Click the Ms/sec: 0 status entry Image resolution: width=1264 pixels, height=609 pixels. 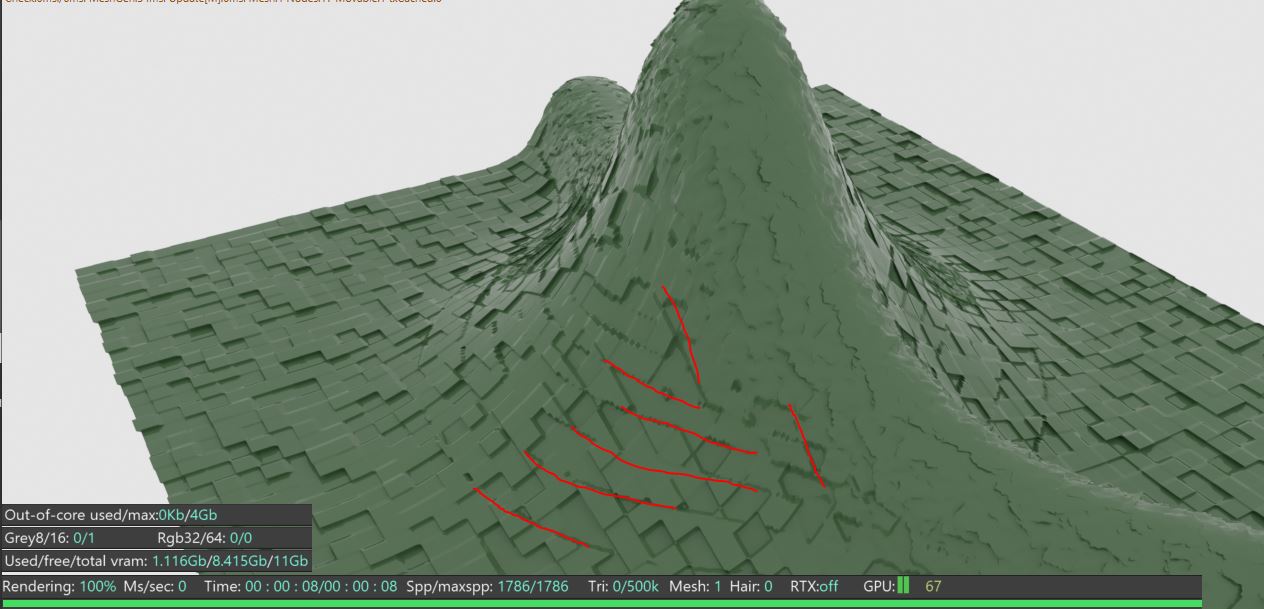(155, 586)
